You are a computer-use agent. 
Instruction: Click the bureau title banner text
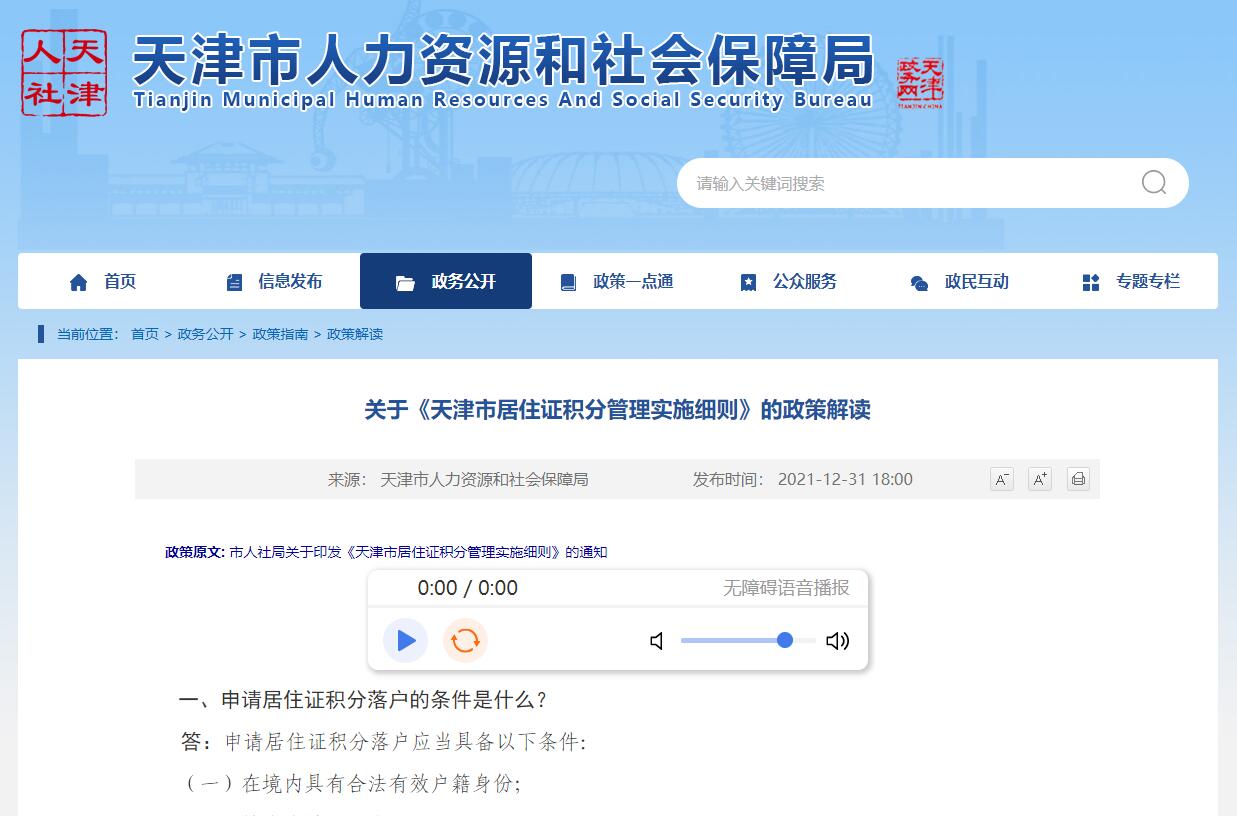[503, 70]
